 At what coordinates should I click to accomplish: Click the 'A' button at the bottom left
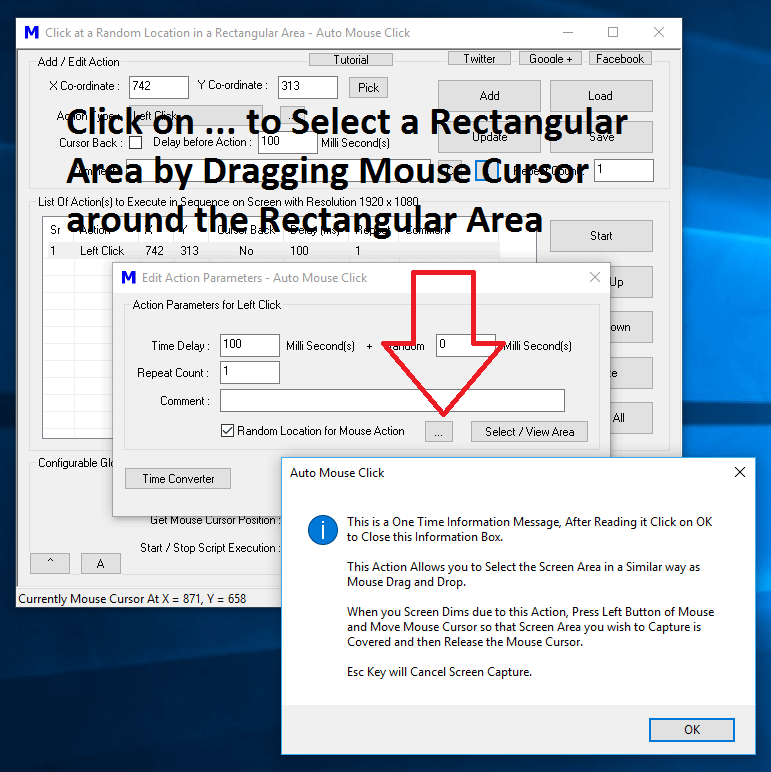[x=100, y=563]
